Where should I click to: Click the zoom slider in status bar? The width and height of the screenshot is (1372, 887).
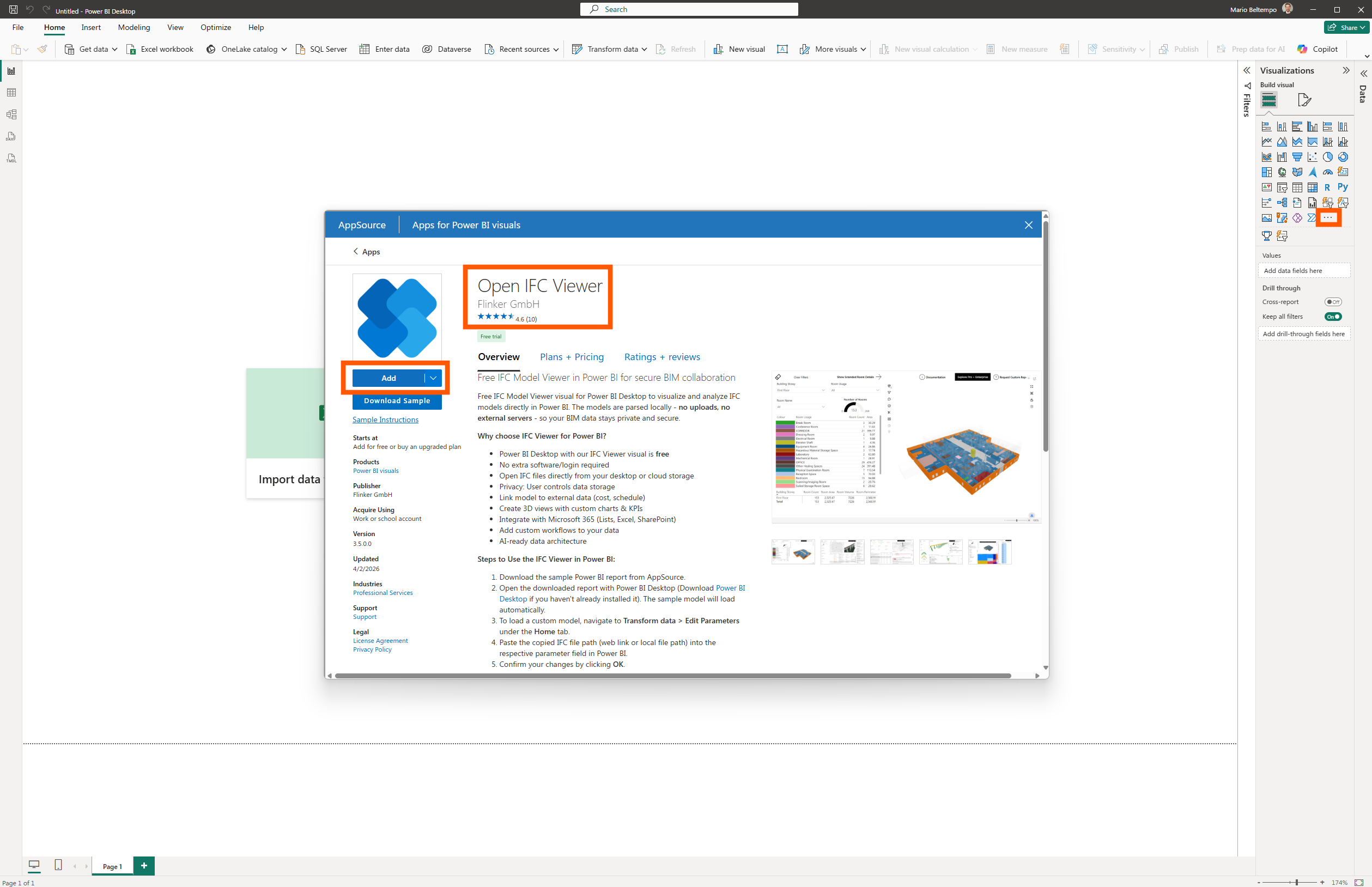[1290, 882]
